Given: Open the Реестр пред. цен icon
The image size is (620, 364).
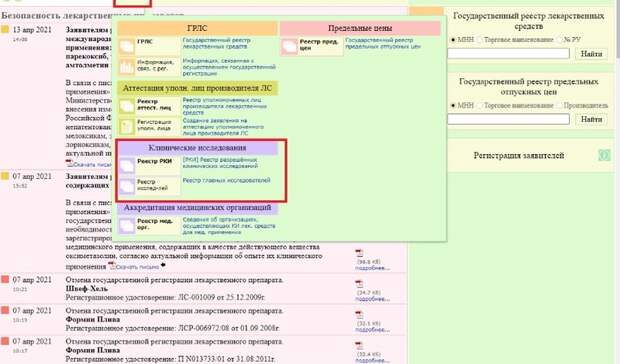Looking at the screenshot, I should [x=289, y=47].
